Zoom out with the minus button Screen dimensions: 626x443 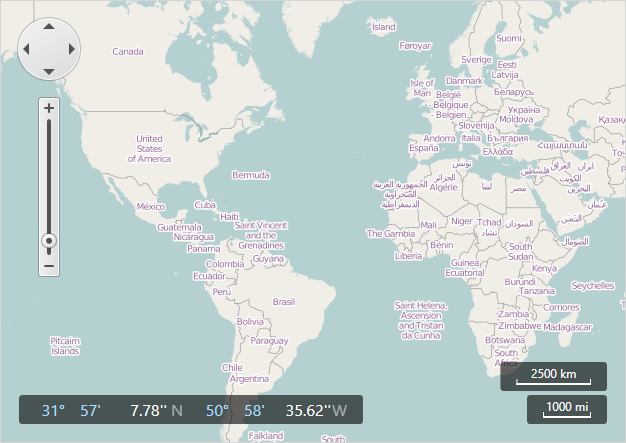[49, 266]
